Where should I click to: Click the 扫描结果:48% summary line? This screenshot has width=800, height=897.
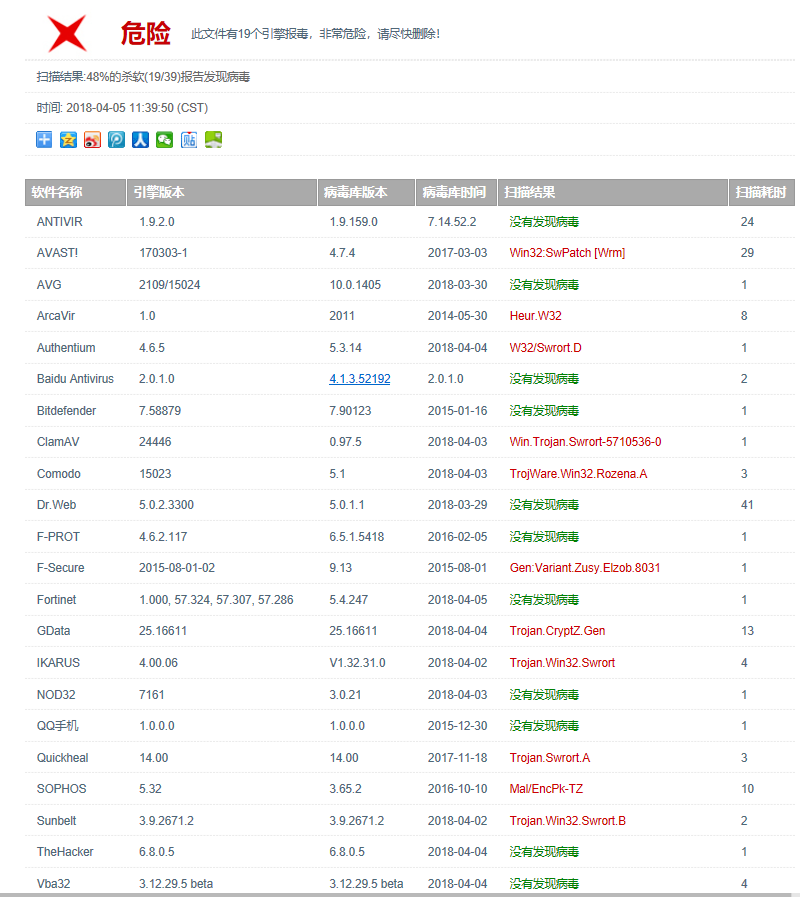[x=143, y=77]
